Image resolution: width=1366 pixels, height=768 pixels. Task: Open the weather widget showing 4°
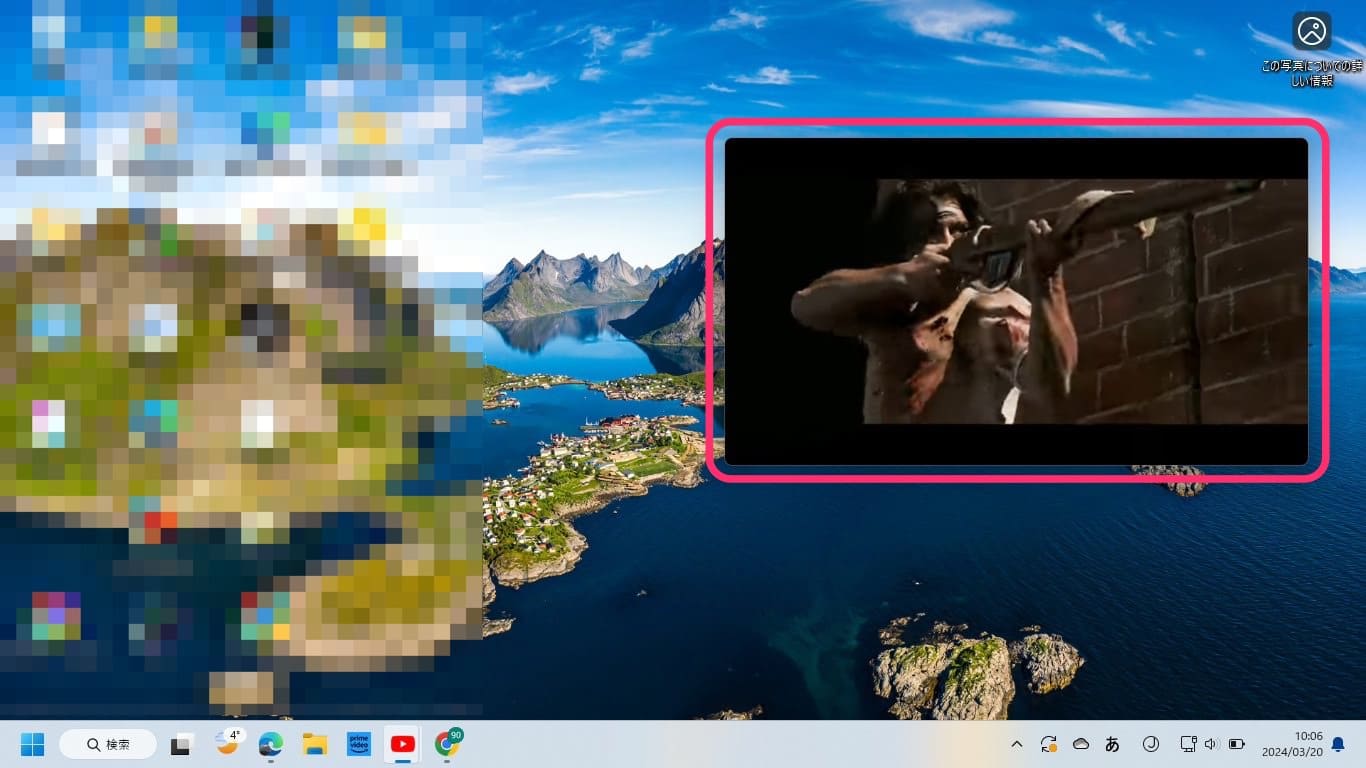(229, 742)
